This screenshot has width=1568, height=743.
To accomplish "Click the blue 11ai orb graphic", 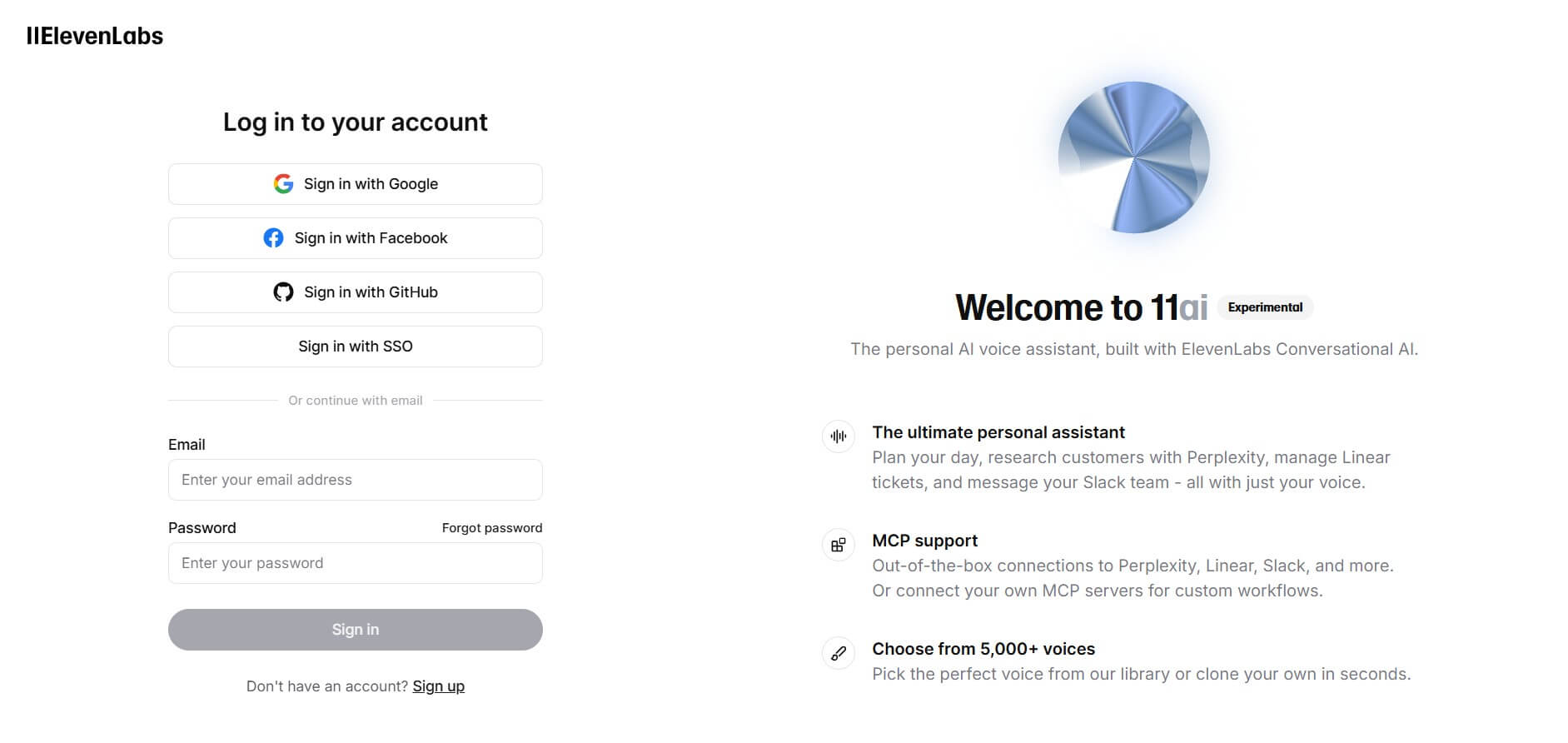I will coord(1133,157).
